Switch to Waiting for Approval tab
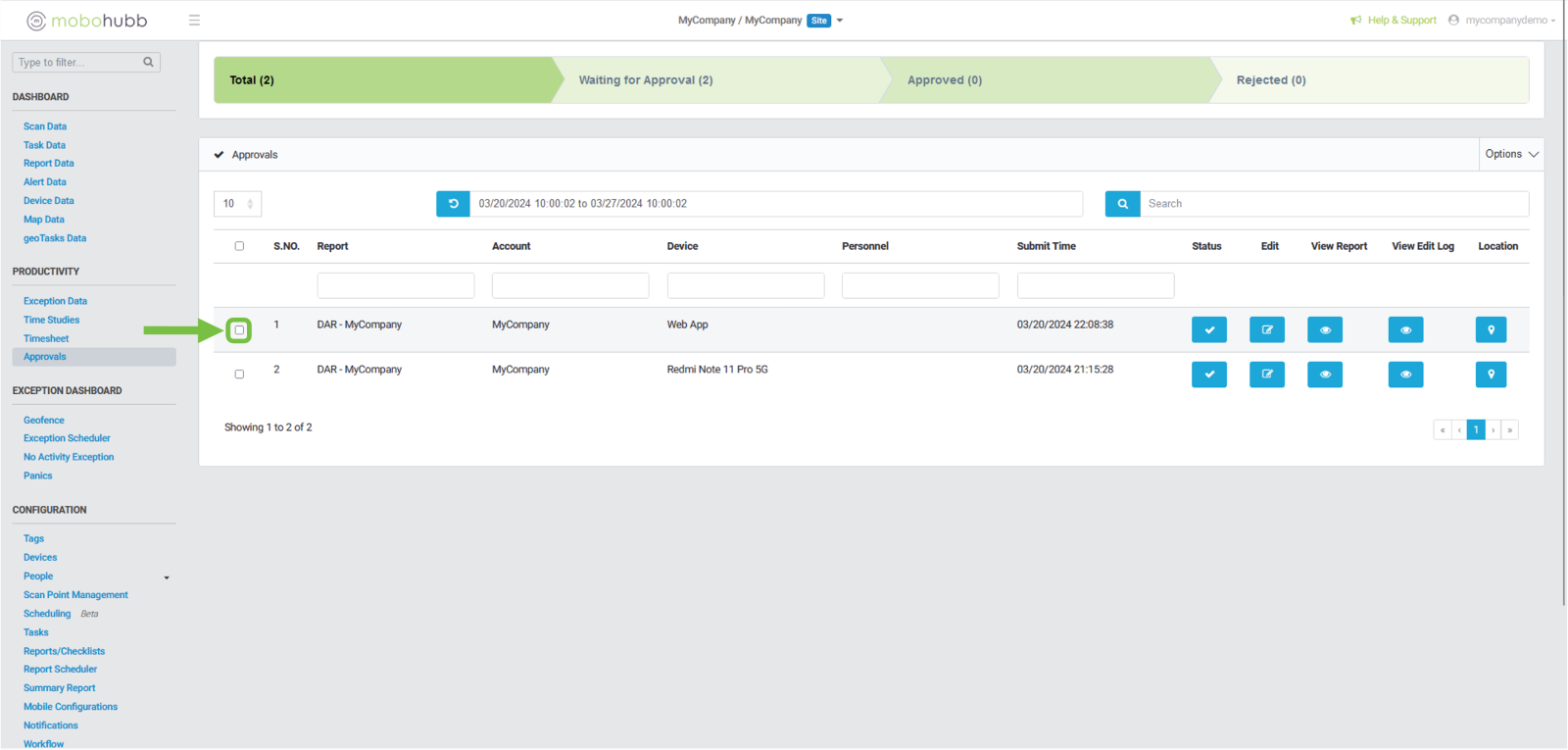Image resolution: width=1568 pixels, height=750 pixels. (x=645, y=80)
